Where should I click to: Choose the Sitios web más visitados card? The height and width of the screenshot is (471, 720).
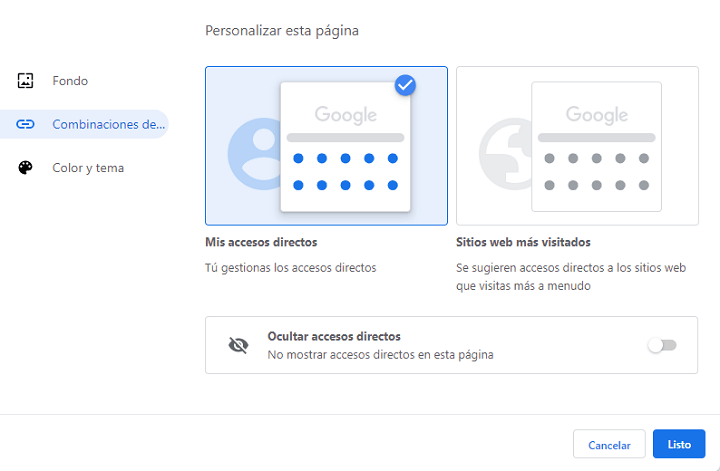pos(577,146)
